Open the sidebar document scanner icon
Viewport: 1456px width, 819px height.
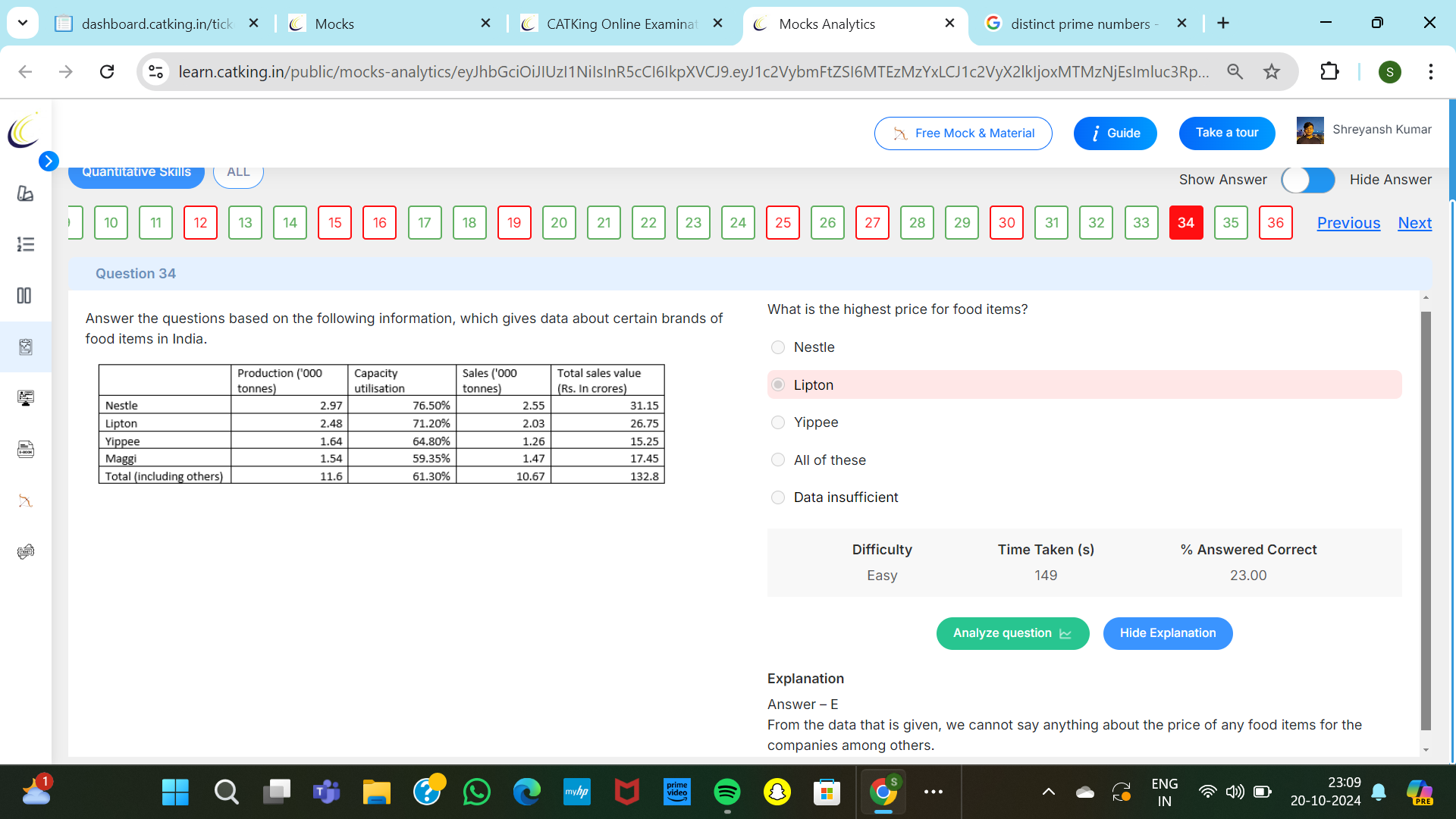[25, 450]
